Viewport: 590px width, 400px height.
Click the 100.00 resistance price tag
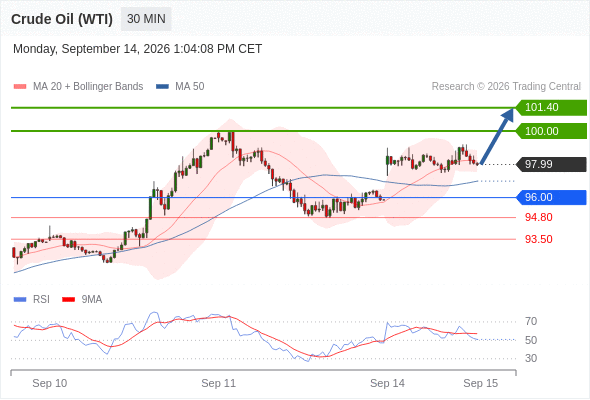point(551,131)
